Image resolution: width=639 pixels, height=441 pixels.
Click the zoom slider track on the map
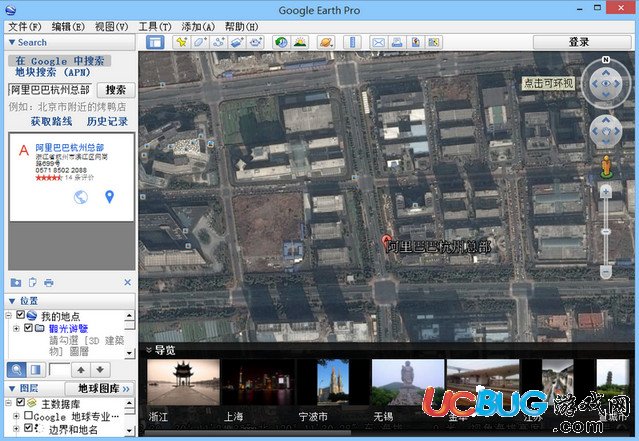(606, 232)
